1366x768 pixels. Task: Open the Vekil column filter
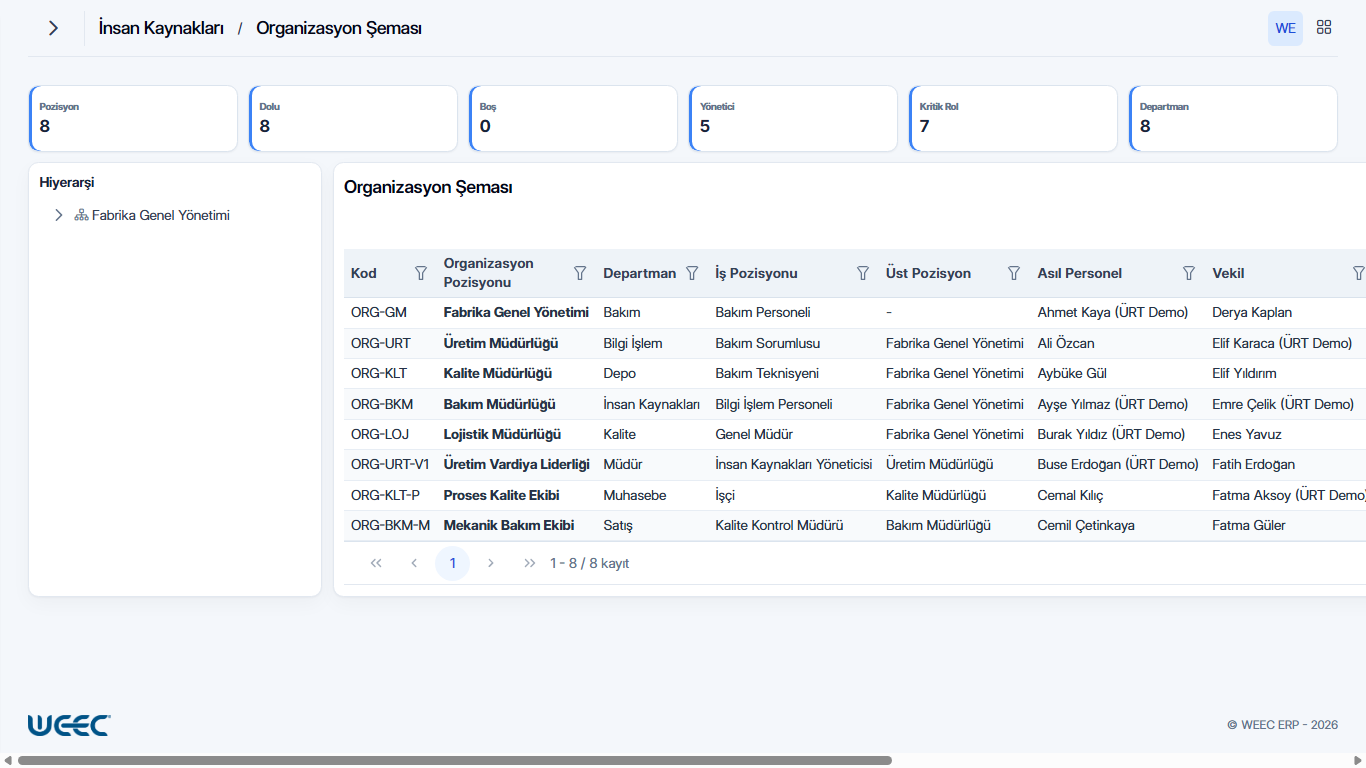point(1358,273)
